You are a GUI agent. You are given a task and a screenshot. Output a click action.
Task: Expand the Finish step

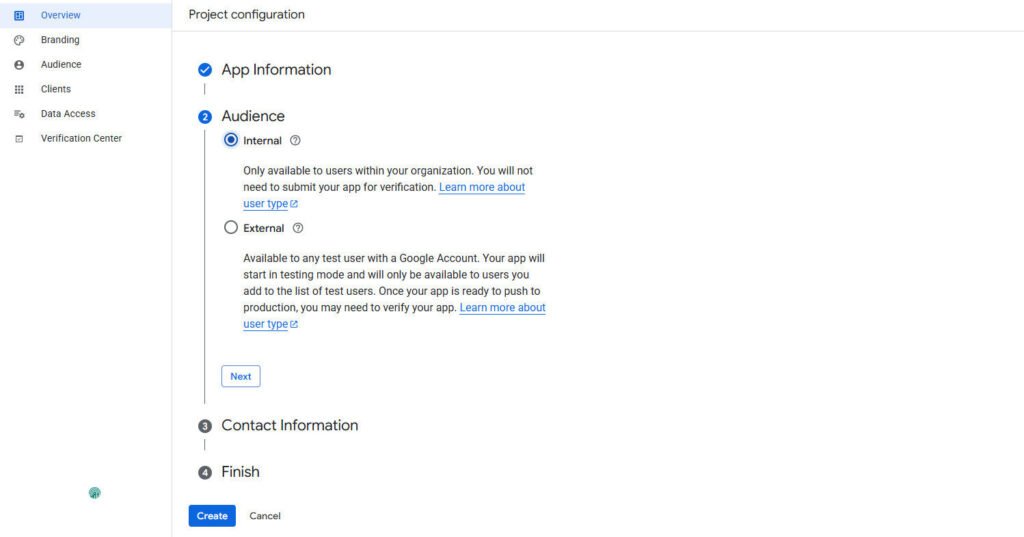(240, 472)
